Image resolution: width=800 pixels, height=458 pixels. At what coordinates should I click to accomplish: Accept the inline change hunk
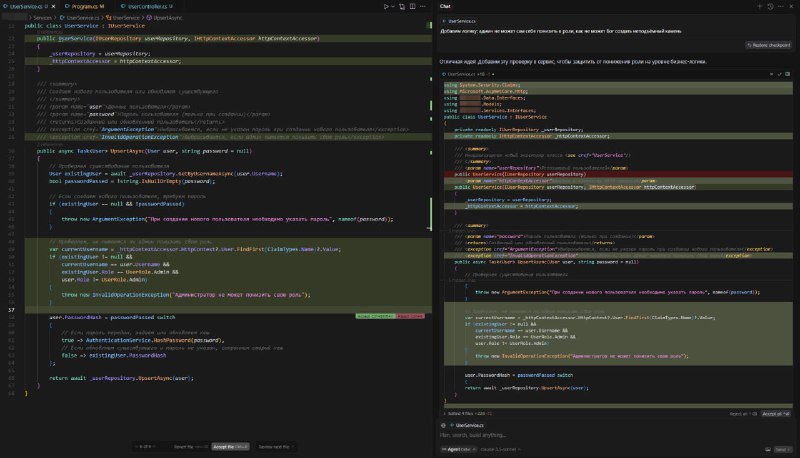(375, 316)
